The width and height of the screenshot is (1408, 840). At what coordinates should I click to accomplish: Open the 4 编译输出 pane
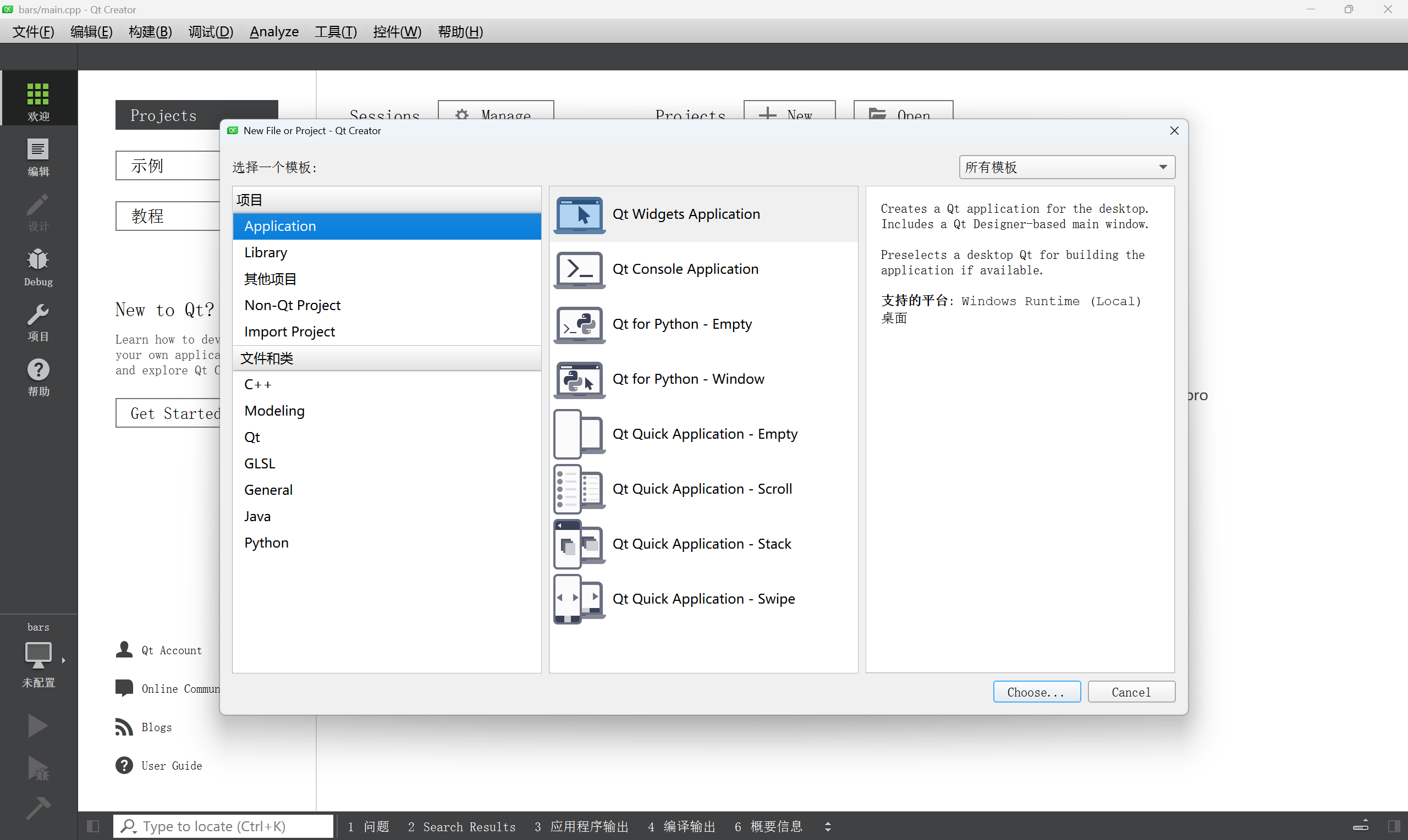pos(681,826)
